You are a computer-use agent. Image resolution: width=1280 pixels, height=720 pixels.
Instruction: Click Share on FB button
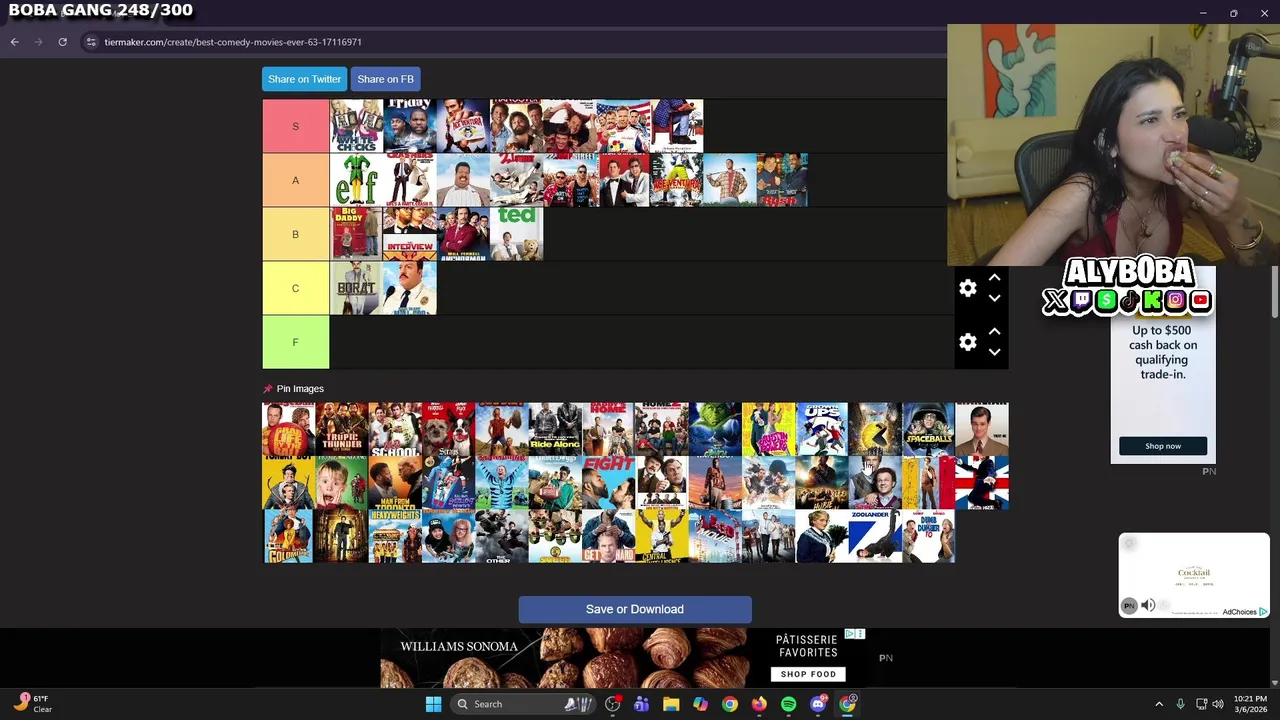pos(385,79)
